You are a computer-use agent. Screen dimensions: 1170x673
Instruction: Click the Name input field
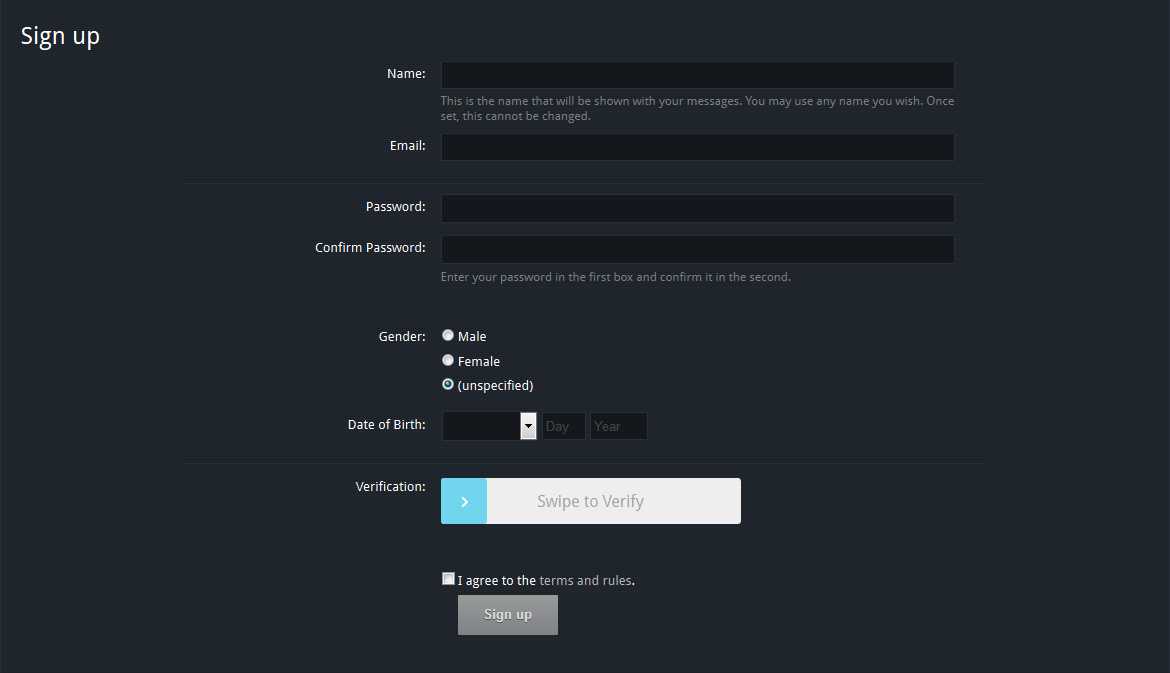(x=697, y=75)
